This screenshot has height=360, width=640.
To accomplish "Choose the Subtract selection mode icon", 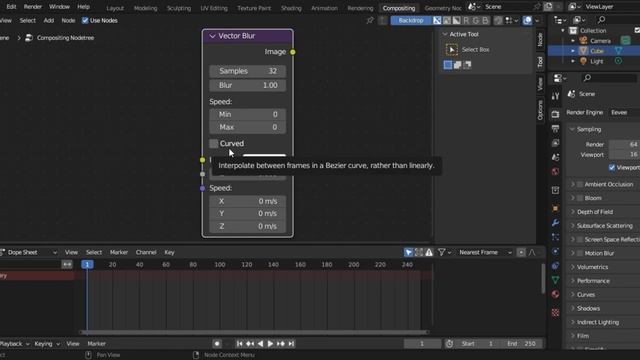I will (467, 64).
